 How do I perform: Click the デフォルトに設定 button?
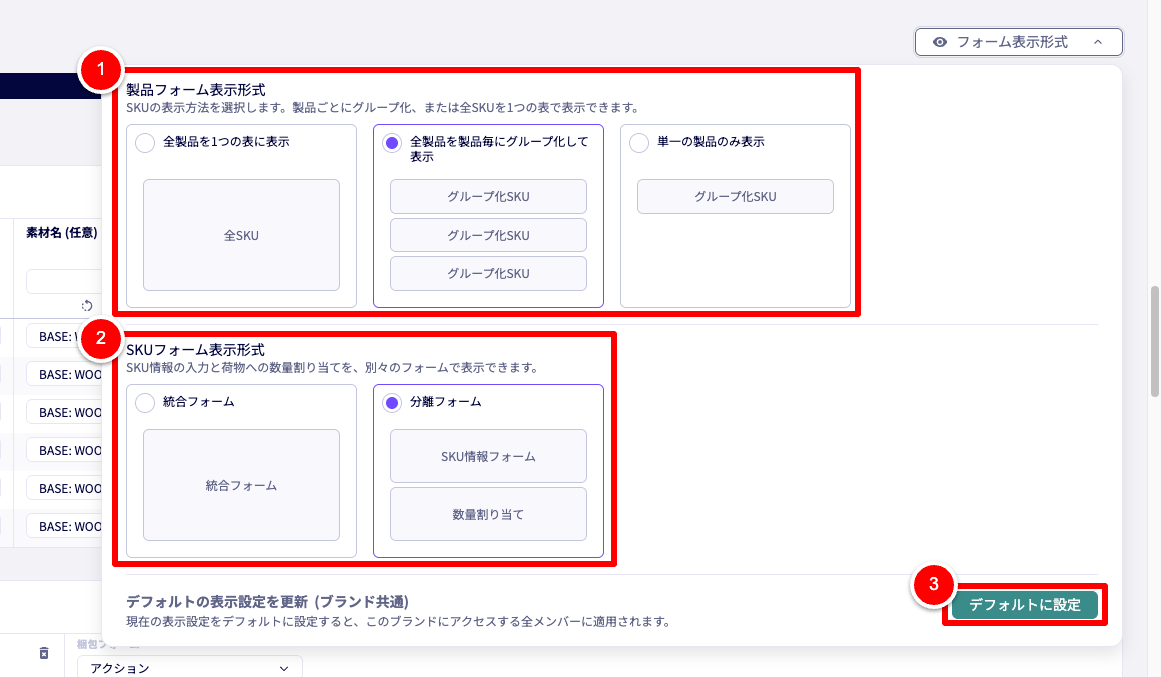1024,604
